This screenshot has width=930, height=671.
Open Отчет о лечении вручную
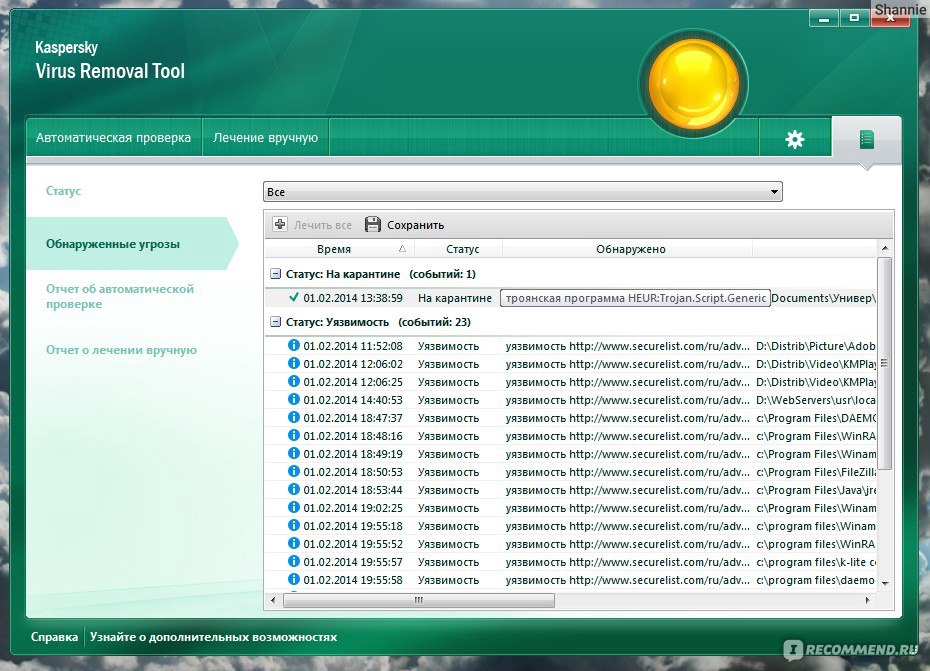pos(121,350)
